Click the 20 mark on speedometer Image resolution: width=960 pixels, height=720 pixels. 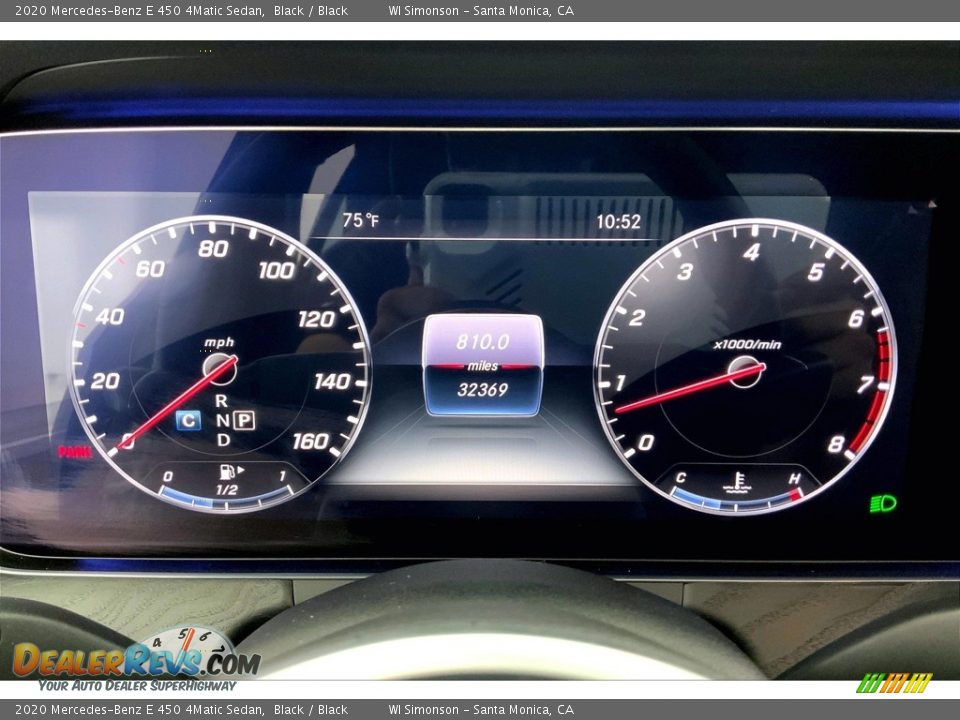click(105, 381)
